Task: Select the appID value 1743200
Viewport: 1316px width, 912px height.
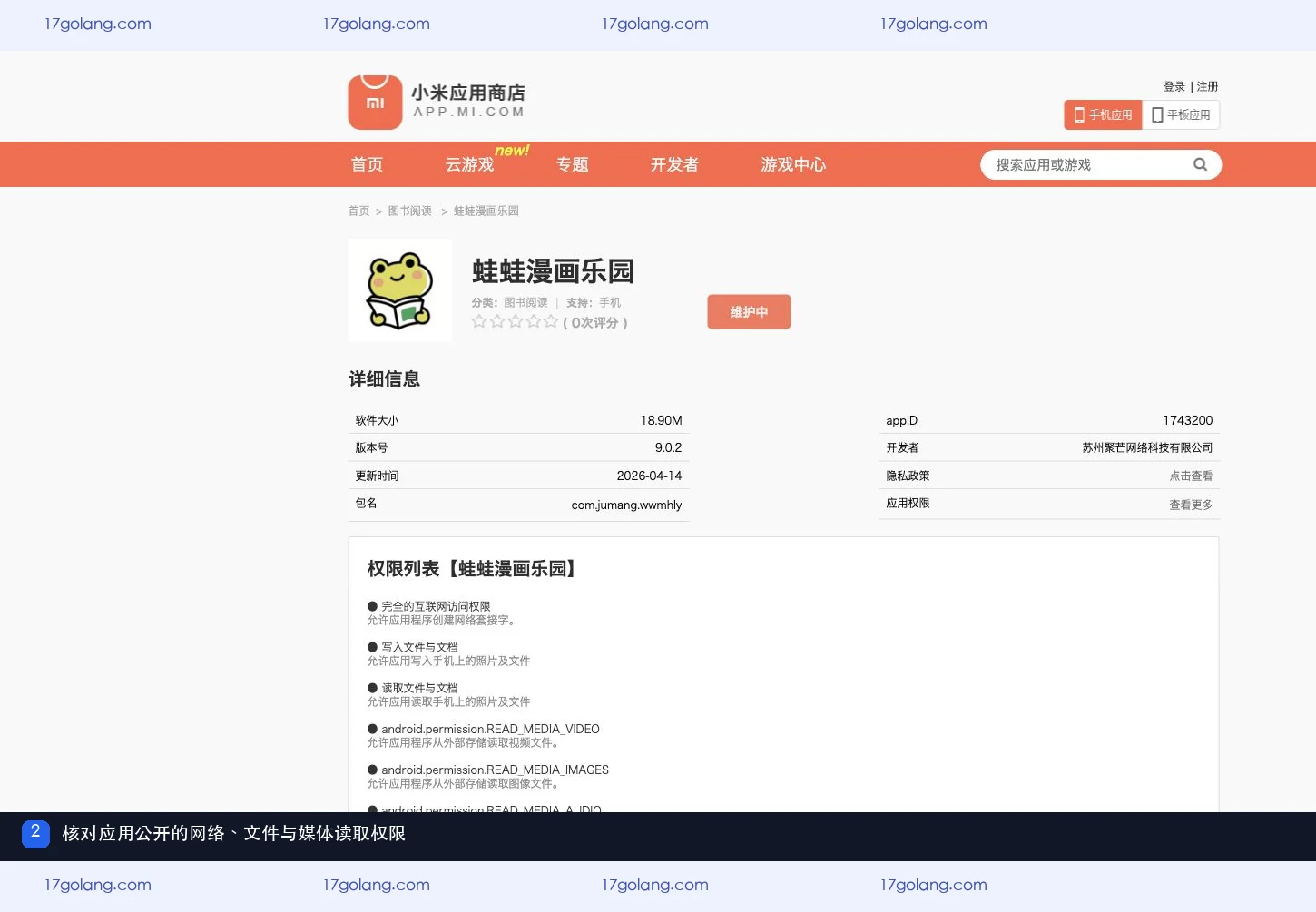Action: pyautogui.click(x=1187, y=420)
